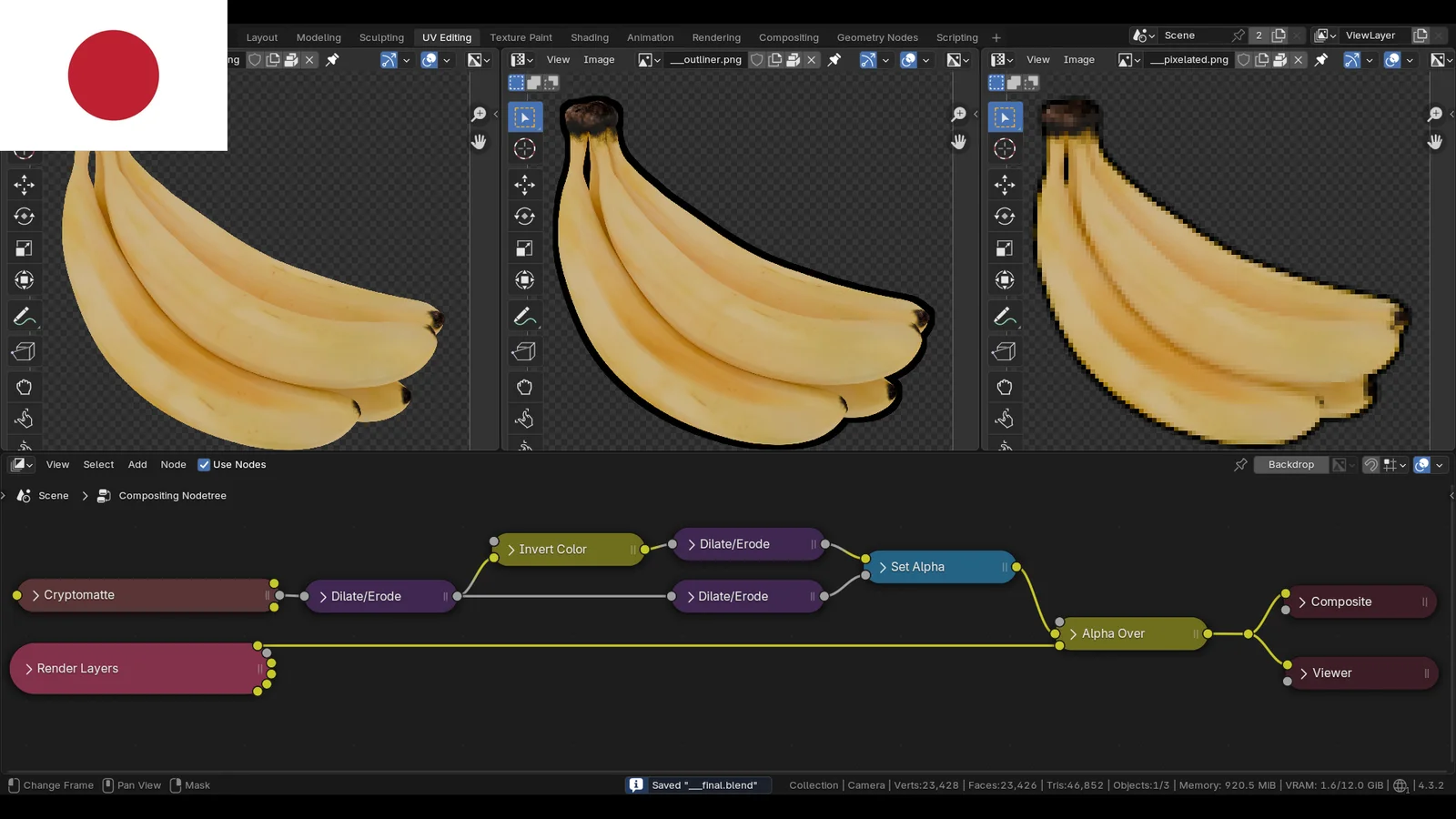This screenshot has width=1456, height=819.
Task: Click the ViewLayer name field
Action: point(1370,35)
